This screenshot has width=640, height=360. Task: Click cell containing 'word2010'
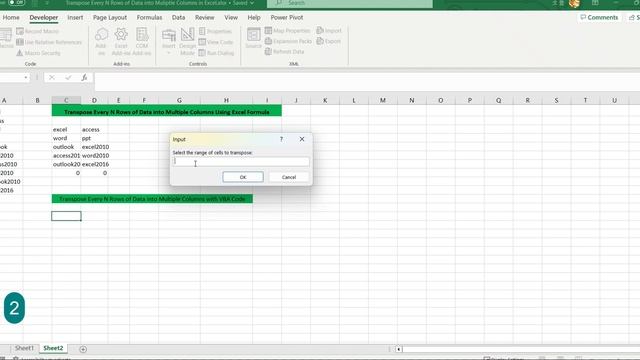click(x=94, y=156)
